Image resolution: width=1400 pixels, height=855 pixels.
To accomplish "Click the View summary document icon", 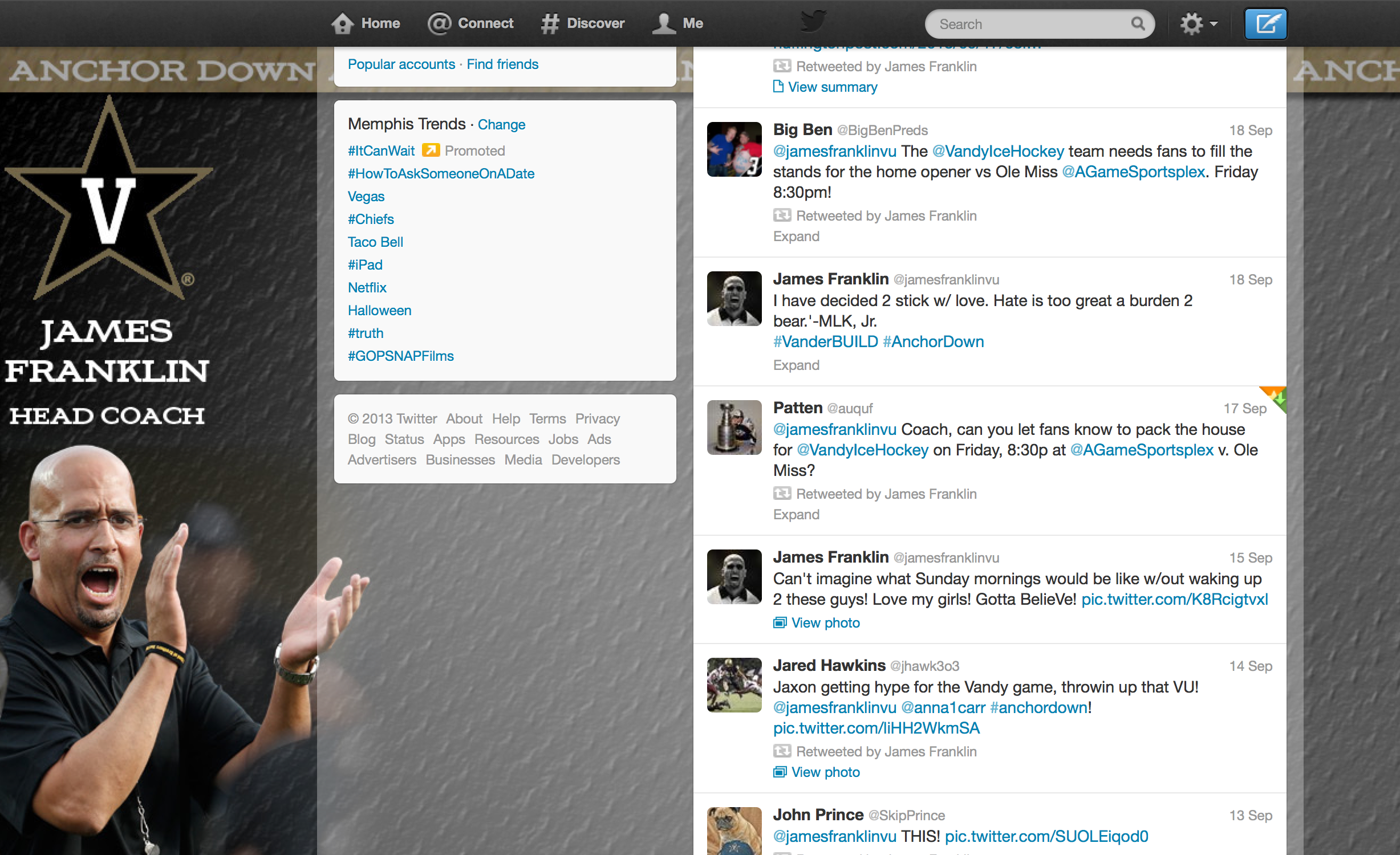I will [778, 87].
